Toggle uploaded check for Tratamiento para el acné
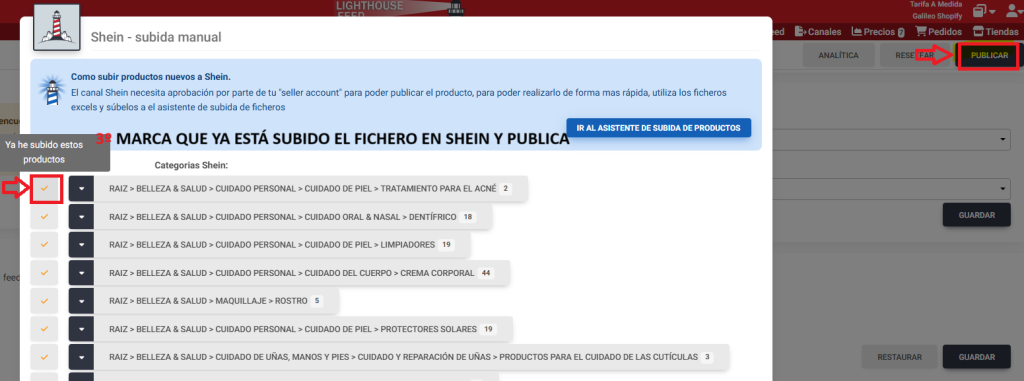 click(x=44, y=188)
